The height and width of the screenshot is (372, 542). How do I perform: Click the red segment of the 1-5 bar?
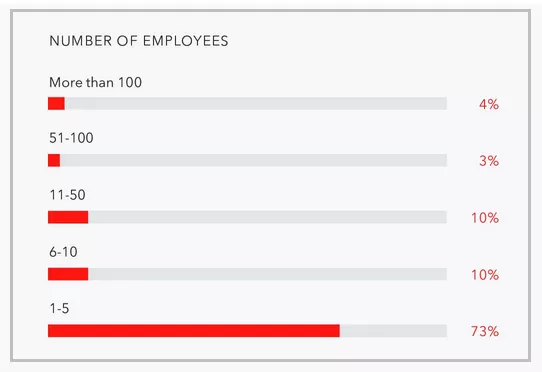point(194,331)
